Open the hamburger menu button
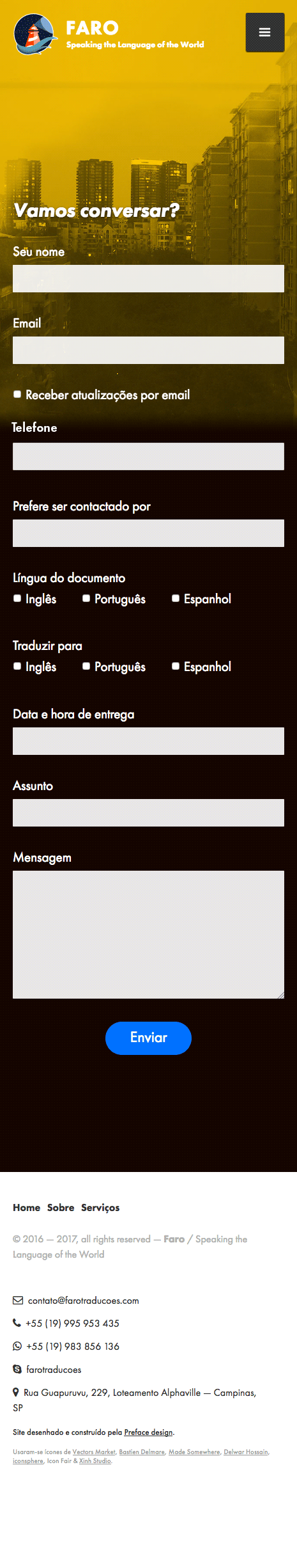The width and height of the screenshot is (297, 1568). coord(264,33)
